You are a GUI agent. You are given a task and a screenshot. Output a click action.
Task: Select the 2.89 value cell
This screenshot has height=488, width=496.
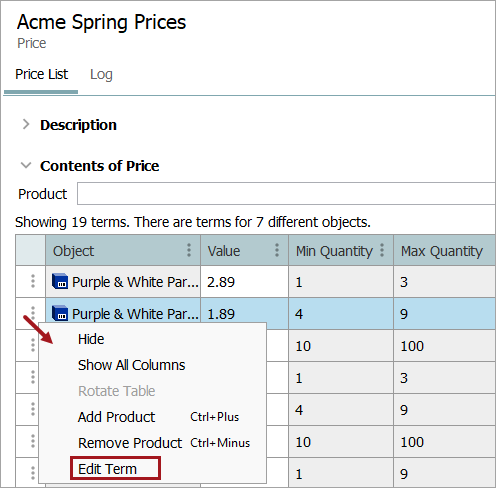[x=244, y=282]
